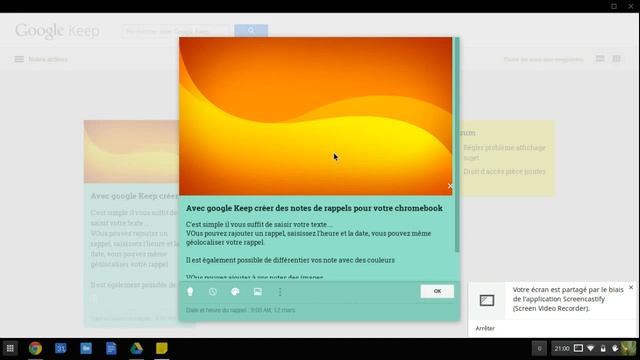Switch to list view icon in Keep header
Image resolution: width=640 pixels, height=360 pixels.
pyautogui.click(x=600, y=59)
